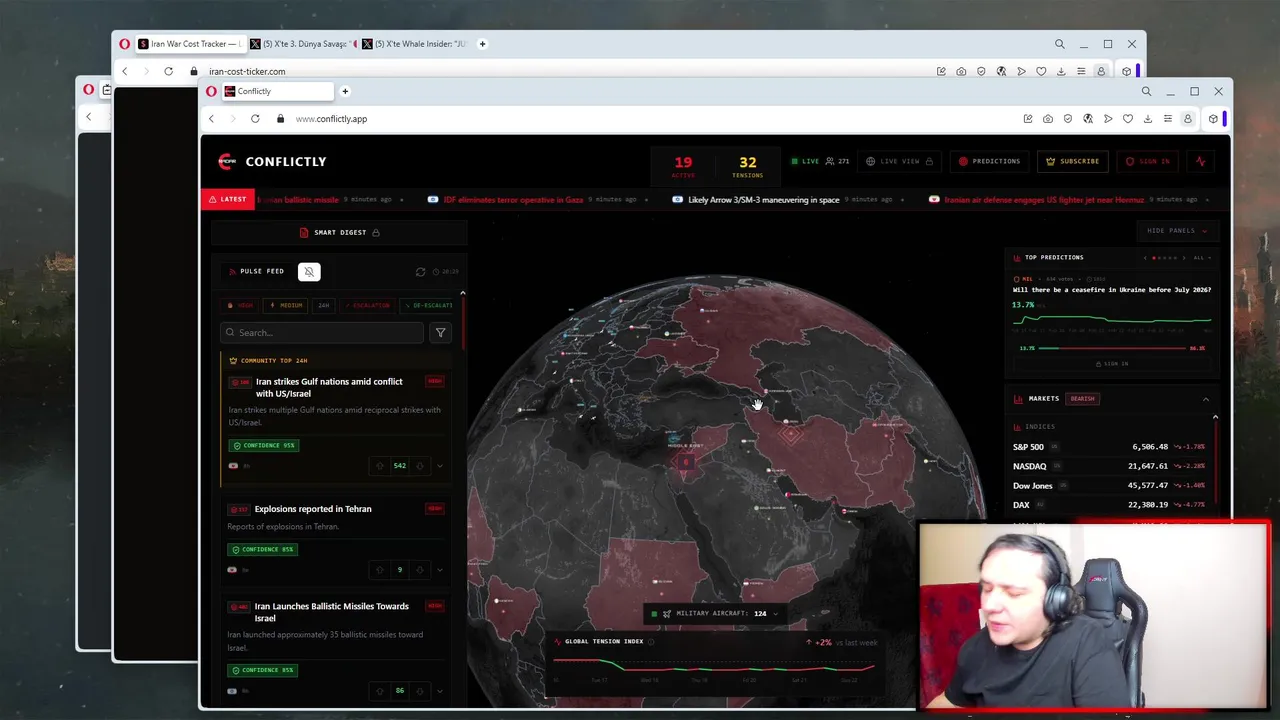This screenshot has width=1280, height=720.
Task: Click the Iran hotspot marker on globe
Action: tap(790, 433)
